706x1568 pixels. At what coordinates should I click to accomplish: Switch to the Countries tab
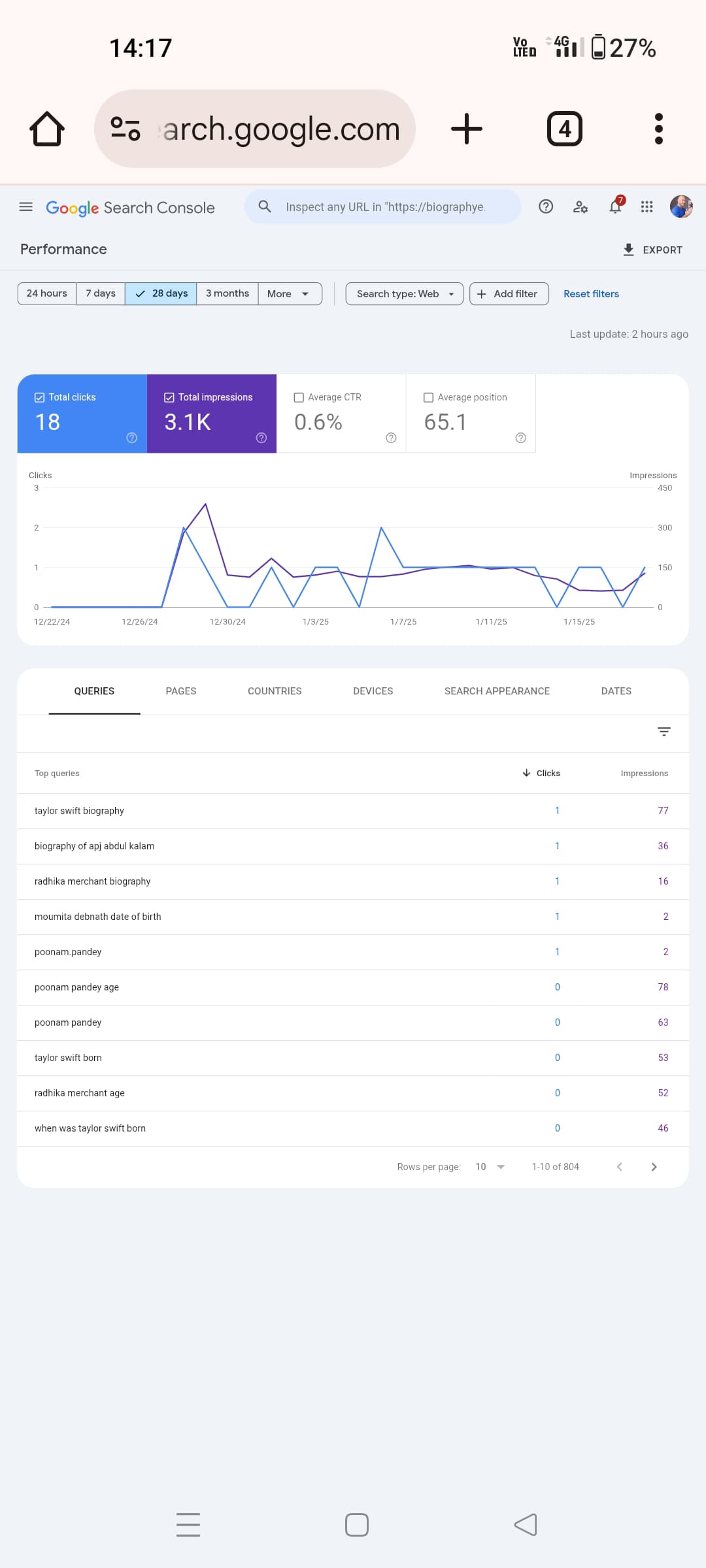(275, 691)
